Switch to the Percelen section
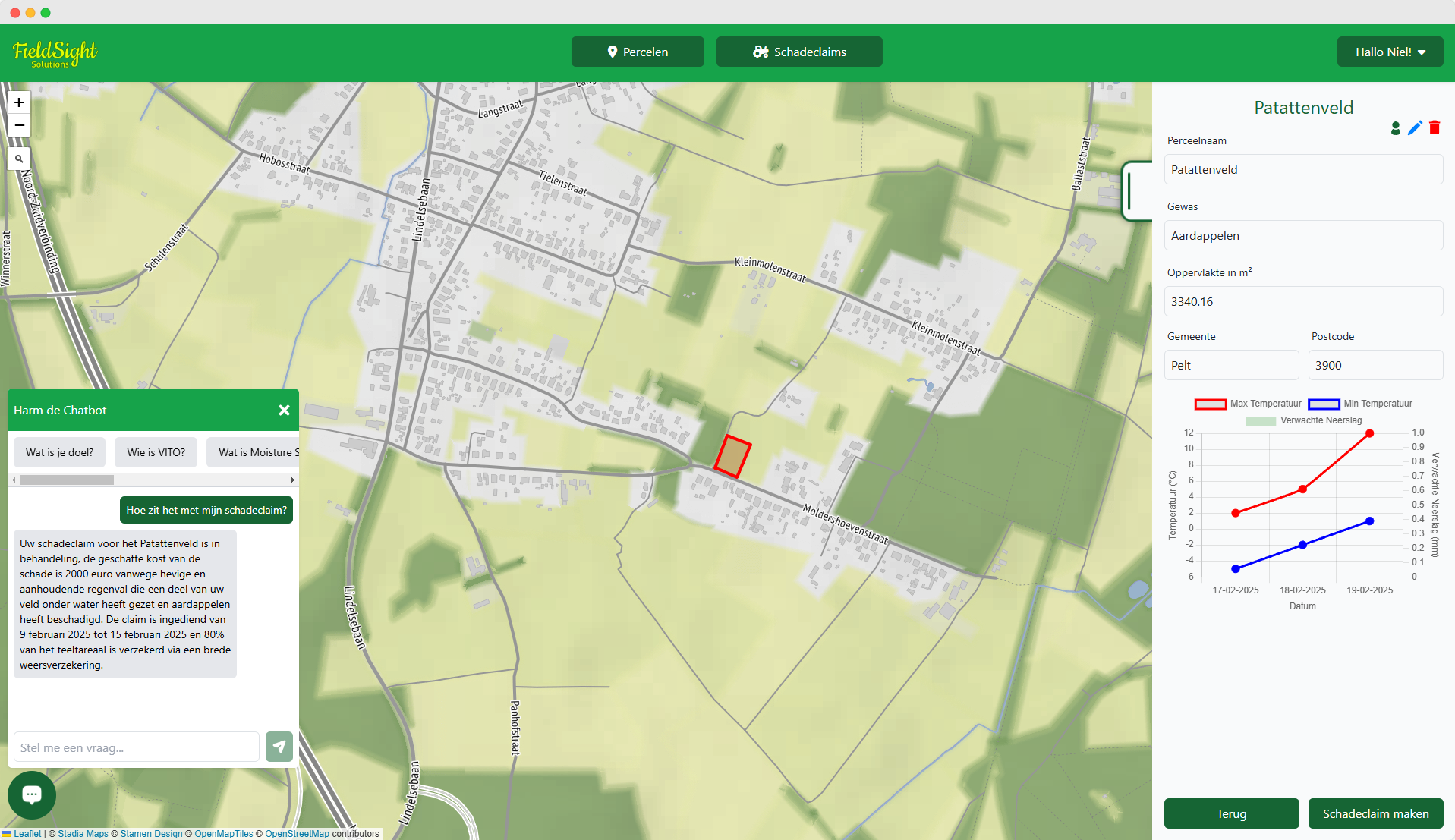The height and width of the screenshot is (840, 1455). pos(637,52)
